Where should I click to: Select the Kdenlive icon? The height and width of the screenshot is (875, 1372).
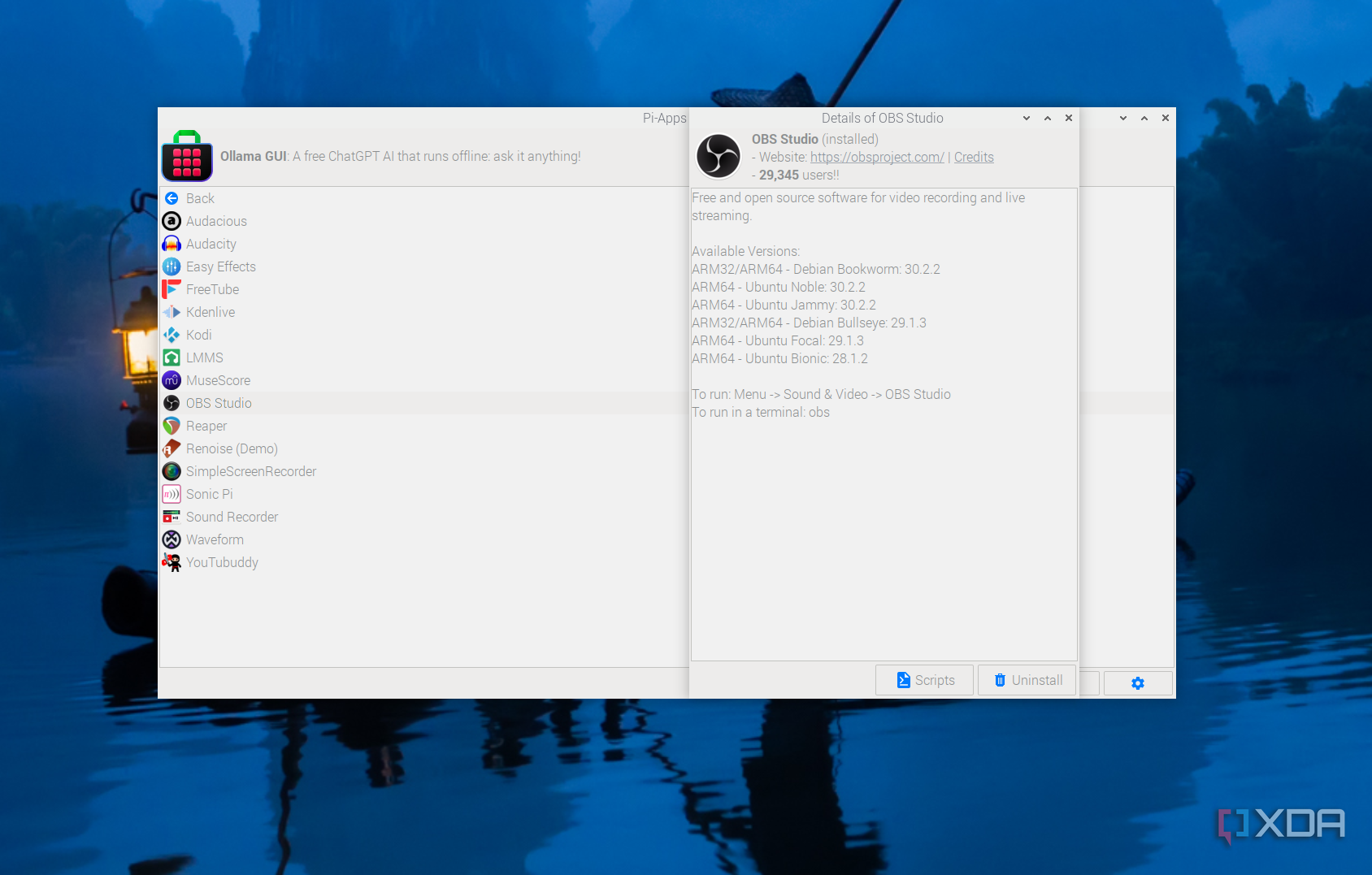tap(171, 312)
